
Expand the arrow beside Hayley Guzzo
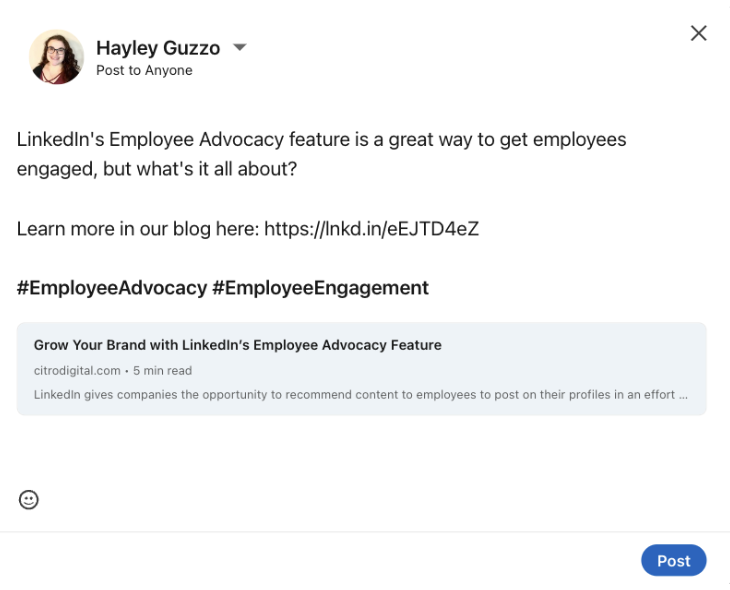(x=239, y=47)
